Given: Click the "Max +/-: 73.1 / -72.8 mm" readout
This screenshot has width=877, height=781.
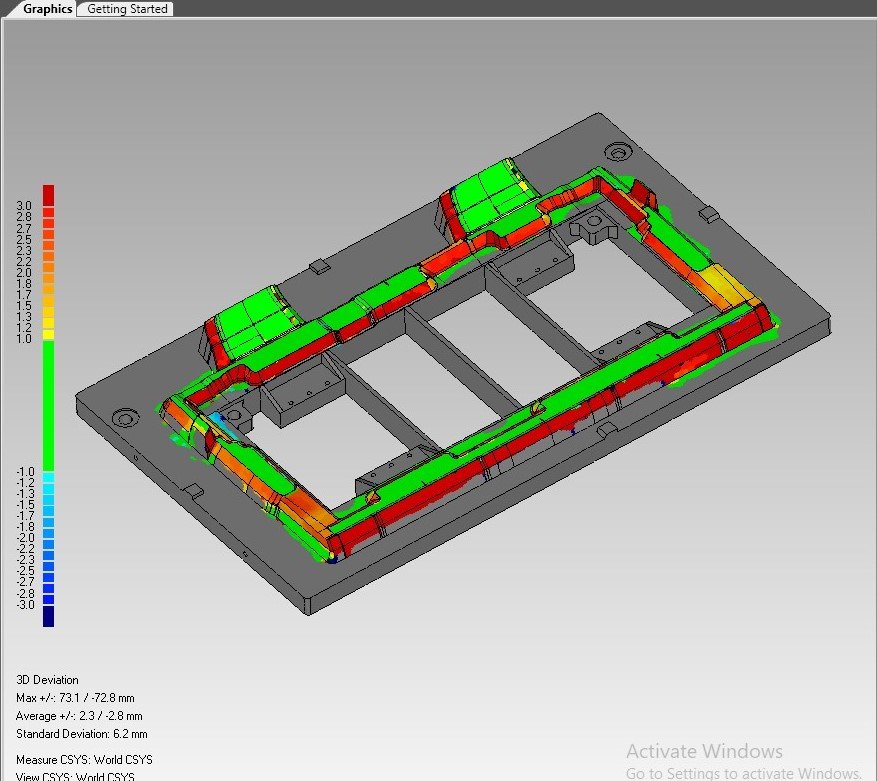Looking at the screenshot, I should (x=75, y=698).
